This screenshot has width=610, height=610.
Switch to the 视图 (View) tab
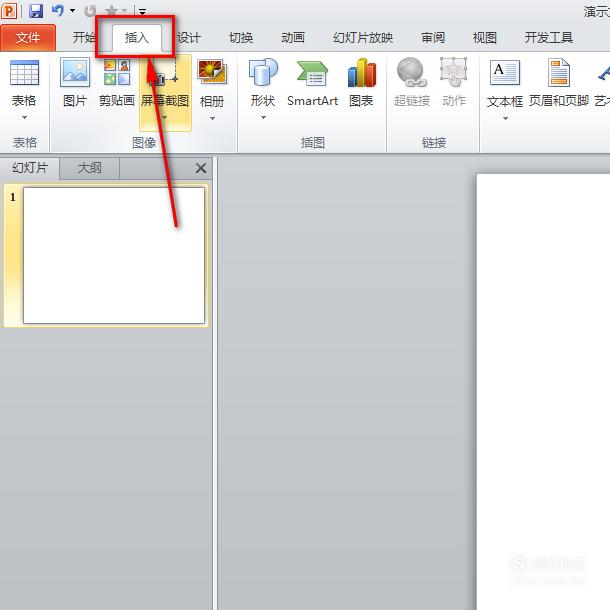[484, 38]
